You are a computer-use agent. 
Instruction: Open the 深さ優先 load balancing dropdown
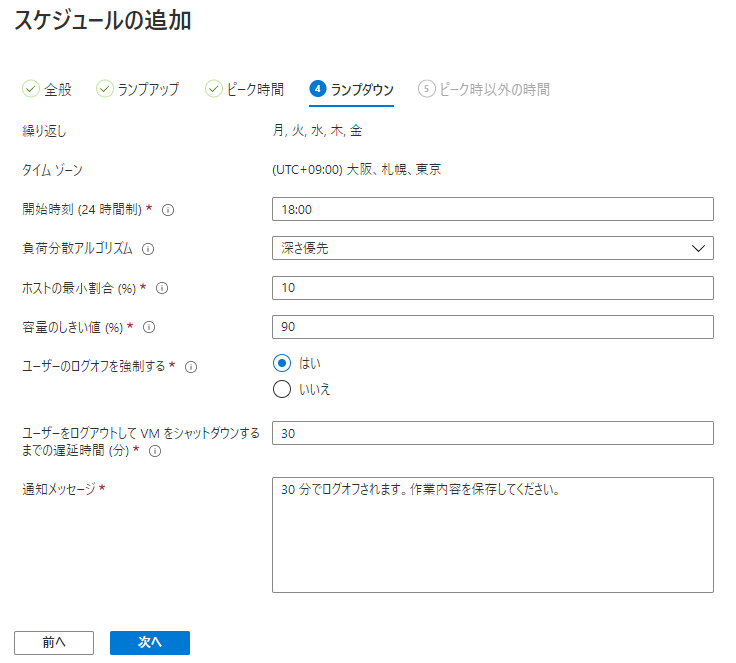click(492, 248)
